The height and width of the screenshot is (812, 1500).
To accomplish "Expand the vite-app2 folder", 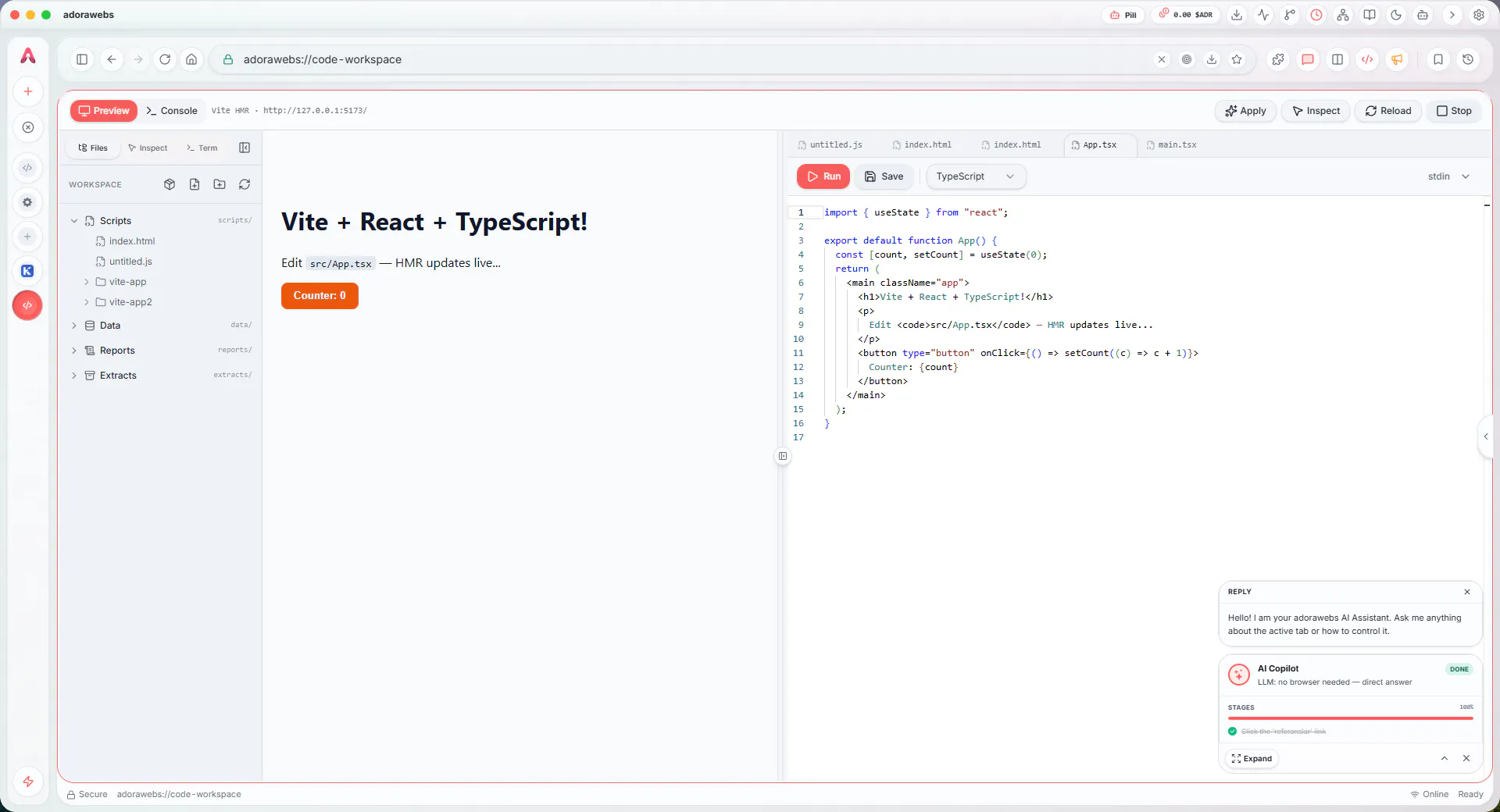I will 87,302.
